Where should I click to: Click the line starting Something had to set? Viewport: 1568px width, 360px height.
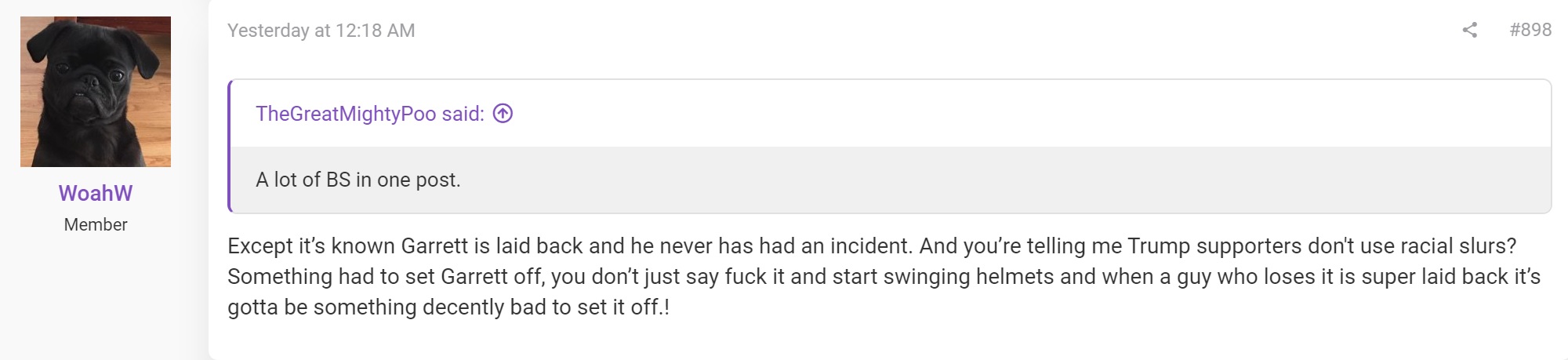pos(884,276)
